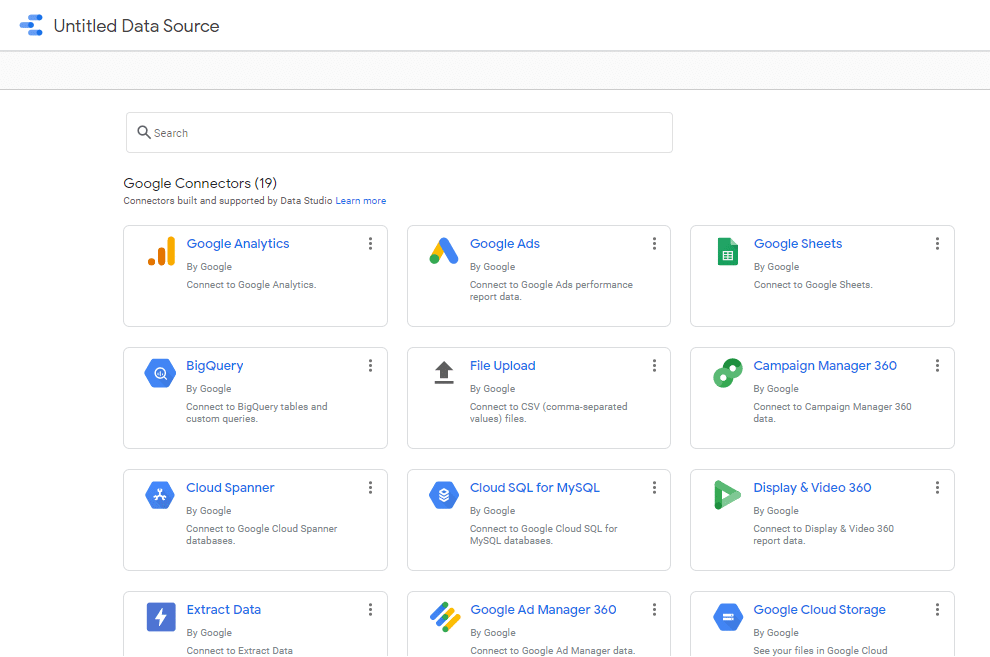Select the Google Analytics connector title
Image resolution: width=990 pixels, height=657 pixels.
tap(238, 244)
